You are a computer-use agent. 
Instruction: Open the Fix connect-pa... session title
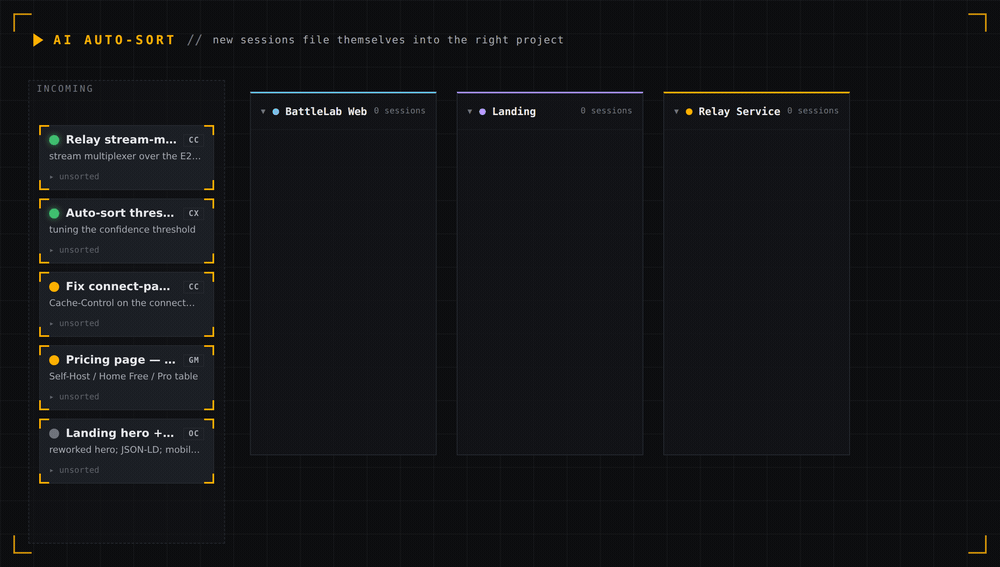point(118,286)
